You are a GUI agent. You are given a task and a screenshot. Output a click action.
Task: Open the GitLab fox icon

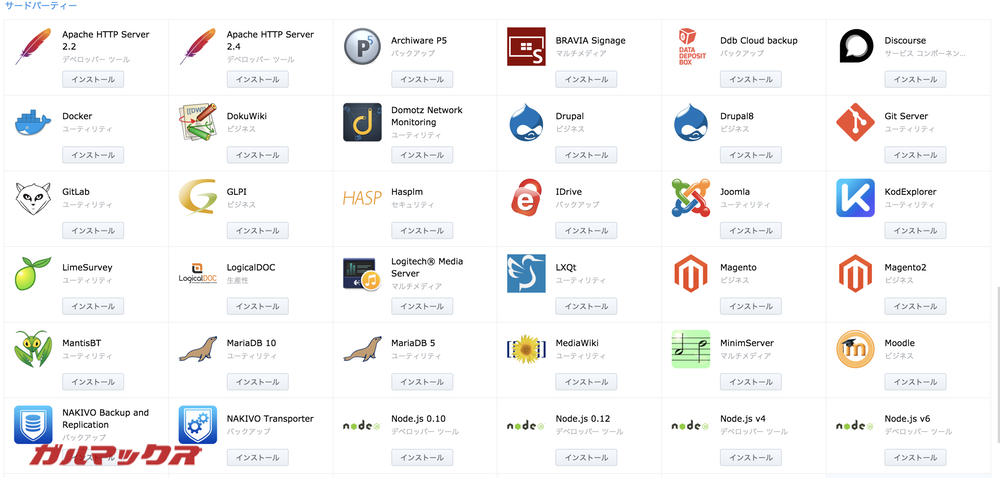(33, 198)
